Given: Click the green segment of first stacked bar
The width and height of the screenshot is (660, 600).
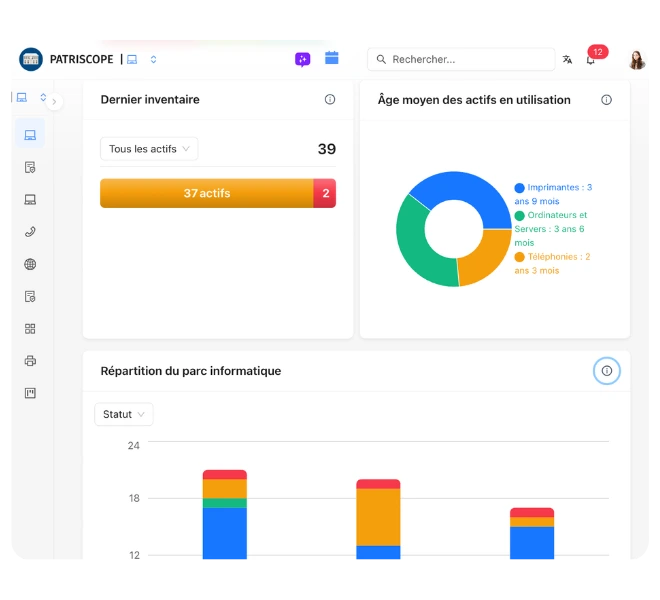Looking at the screenshot, I should [x=225, y=503].
